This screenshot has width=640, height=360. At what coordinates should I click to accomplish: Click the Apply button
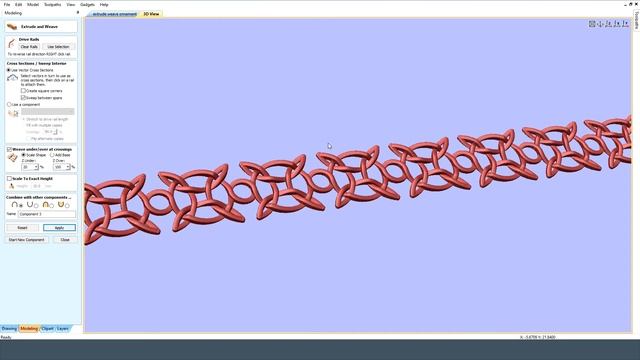point(59,228)
